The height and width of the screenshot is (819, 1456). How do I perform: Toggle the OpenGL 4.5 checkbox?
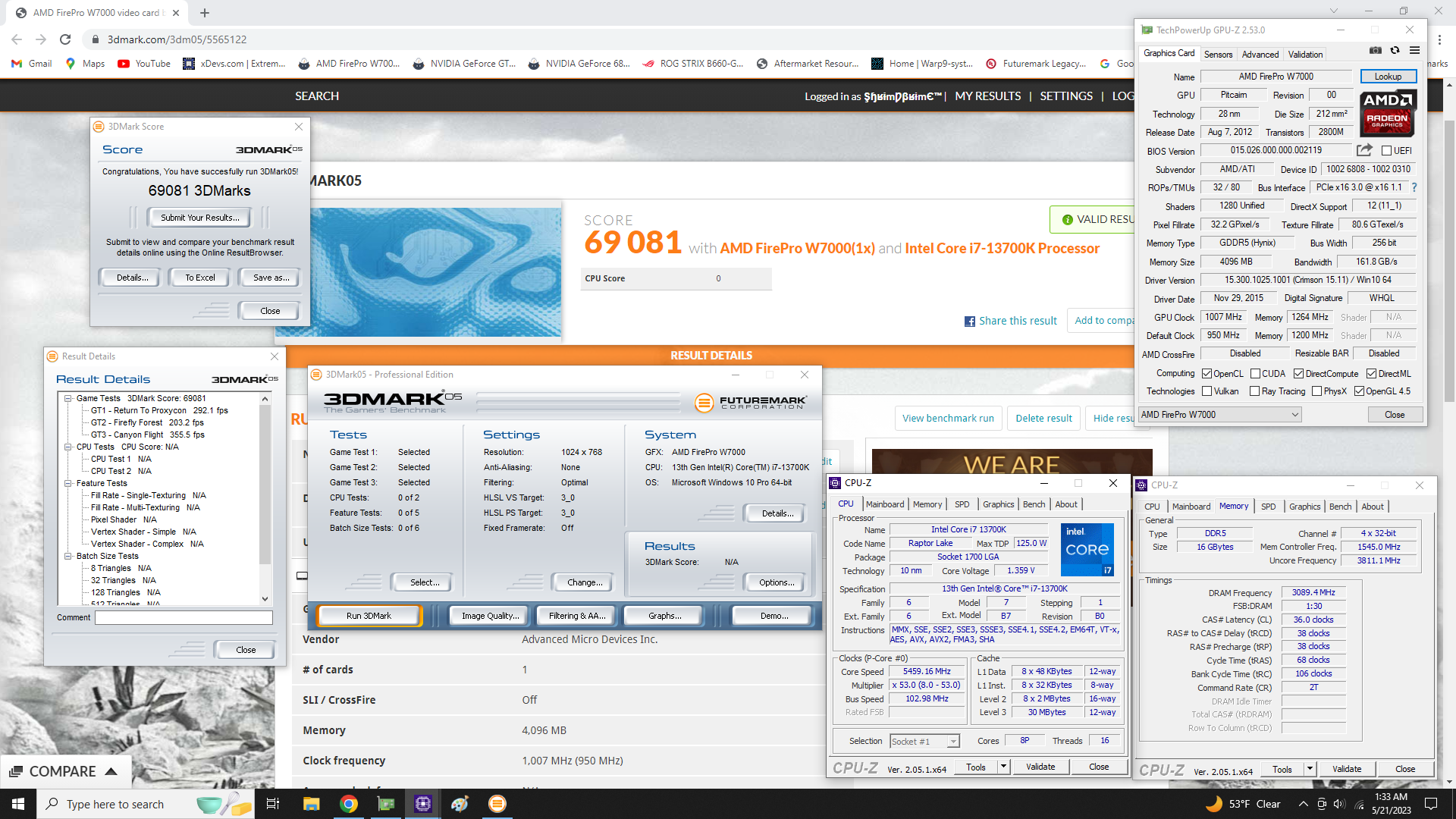pos(1359,391)
